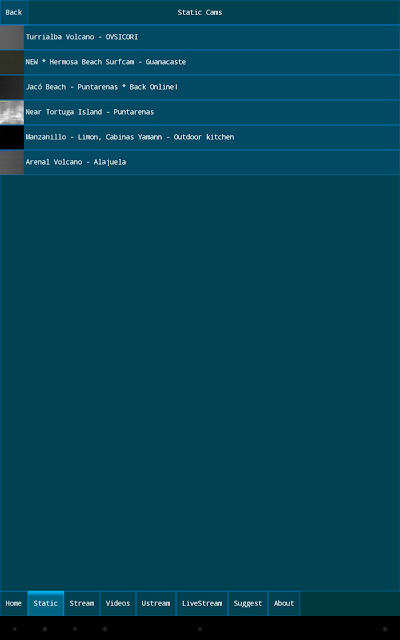Open Near Tortuga Island thumbnail image
This screenshot has height=640, width=400.
pyautogui.click(x=12, y=112)
